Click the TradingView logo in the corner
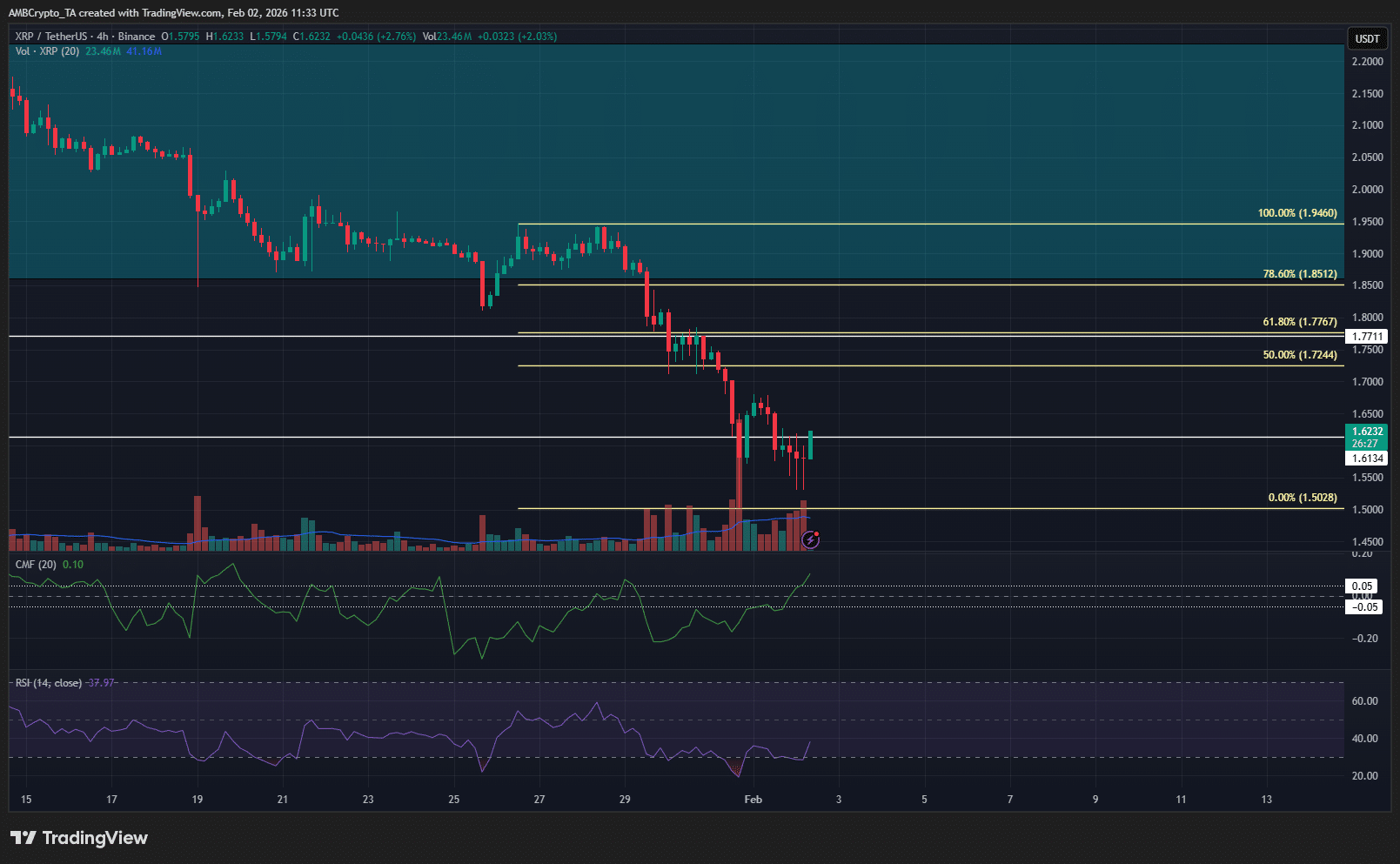The width and height of the screenshot is (1400, 864). click(78, 838)
